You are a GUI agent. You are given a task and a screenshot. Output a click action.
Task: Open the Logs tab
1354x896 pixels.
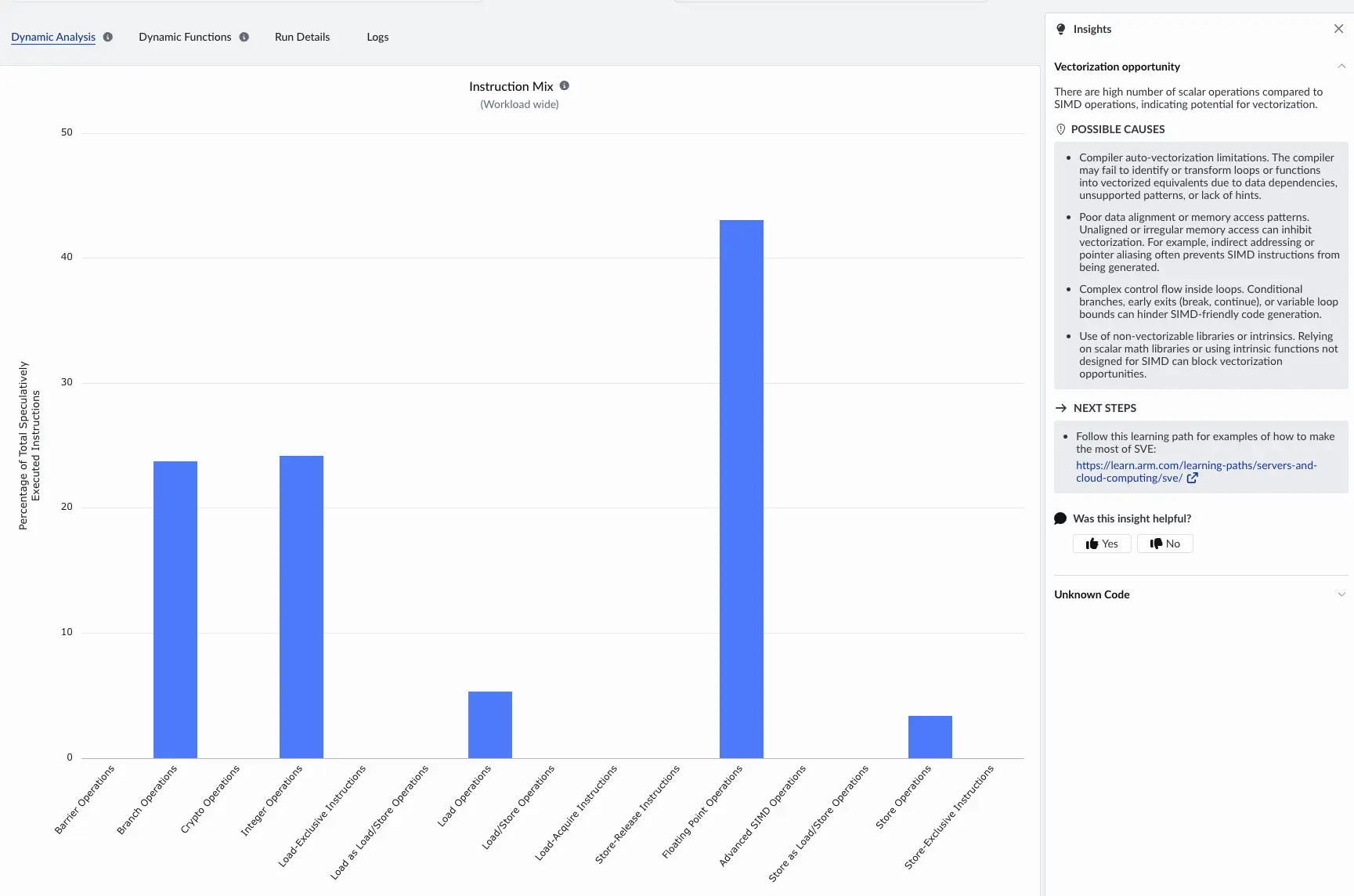click(377, 37)
